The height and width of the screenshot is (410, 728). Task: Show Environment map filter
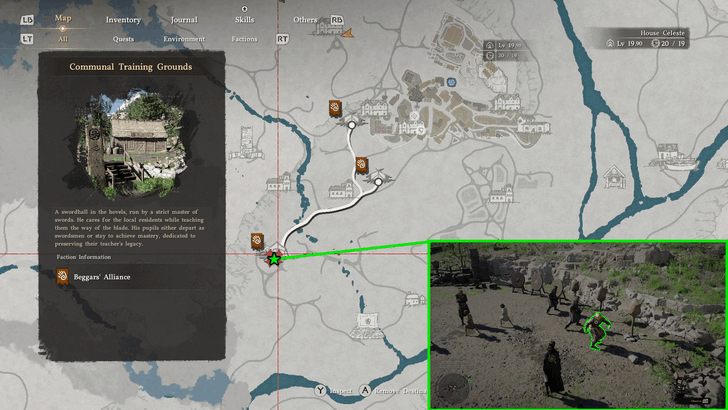184,39
